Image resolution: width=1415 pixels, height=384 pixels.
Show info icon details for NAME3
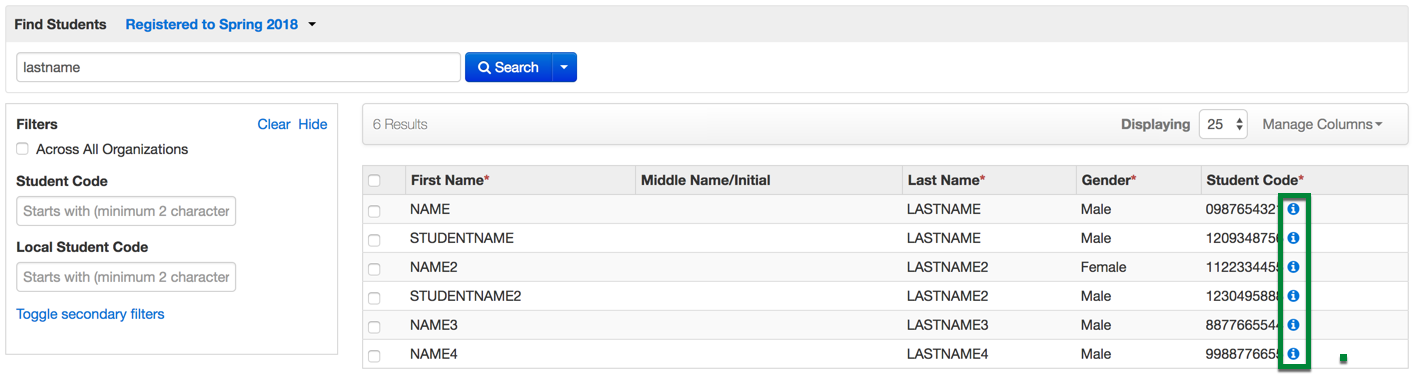(1293, 325)
